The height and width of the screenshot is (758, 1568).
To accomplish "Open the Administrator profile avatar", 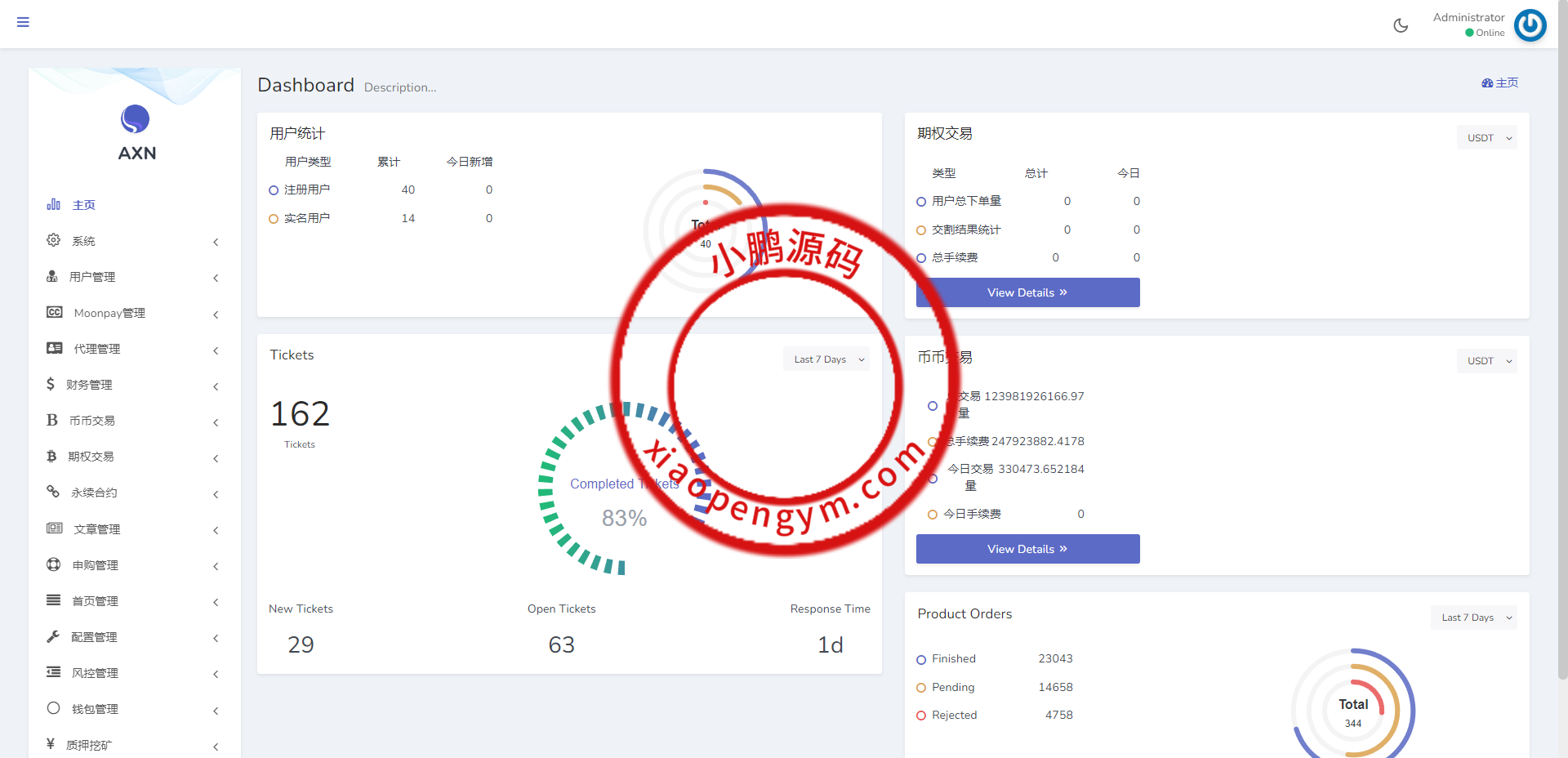I will (x=1530, y=25).
